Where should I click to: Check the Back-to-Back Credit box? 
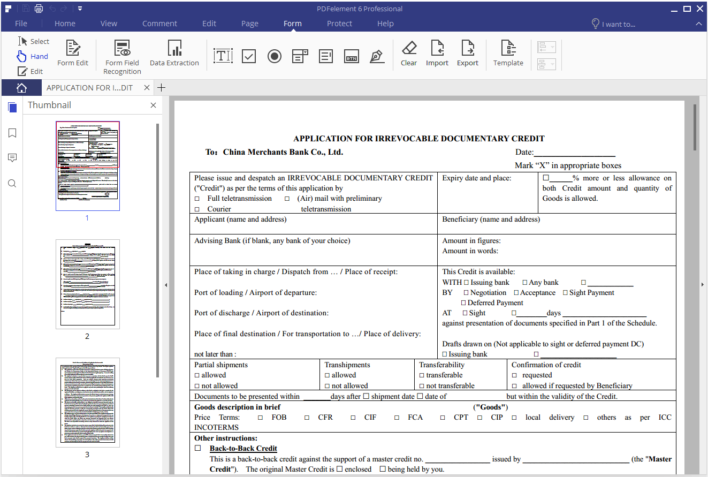click(198, 448)
